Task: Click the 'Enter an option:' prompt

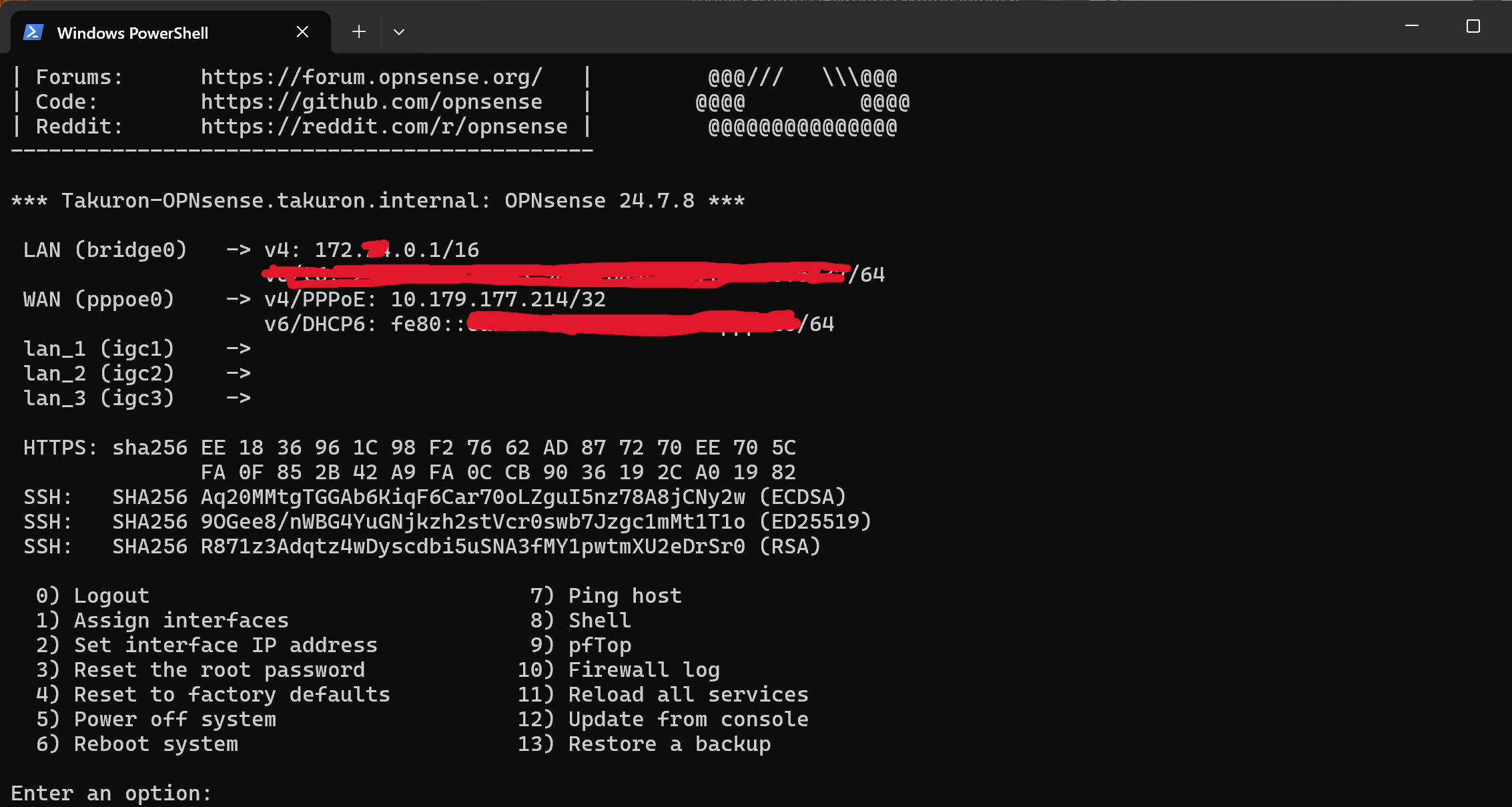Action: [x=111, y=794]
